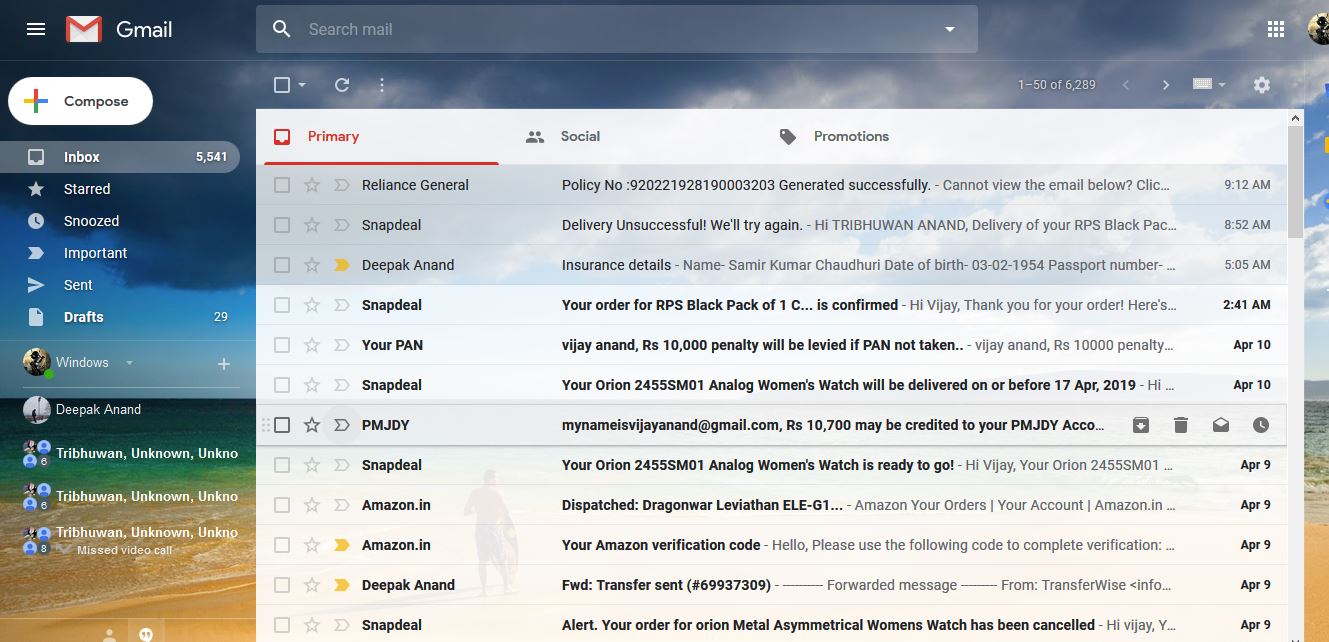Toggle importance marker on Insurance details email
Image resolution: width=1329 pixels, height=642 pixels.
coord(342,265)
